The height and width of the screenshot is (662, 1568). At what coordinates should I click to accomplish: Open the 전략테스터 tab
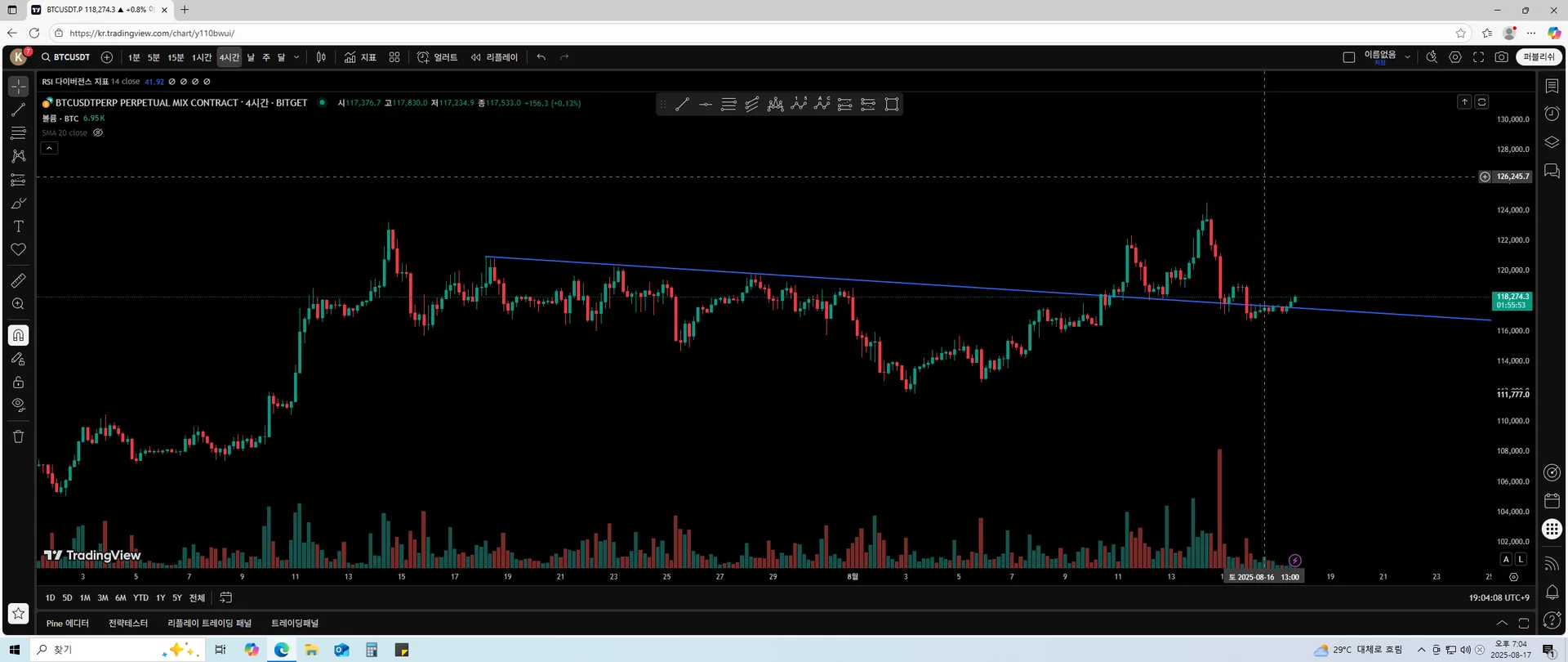pos(128,624)
